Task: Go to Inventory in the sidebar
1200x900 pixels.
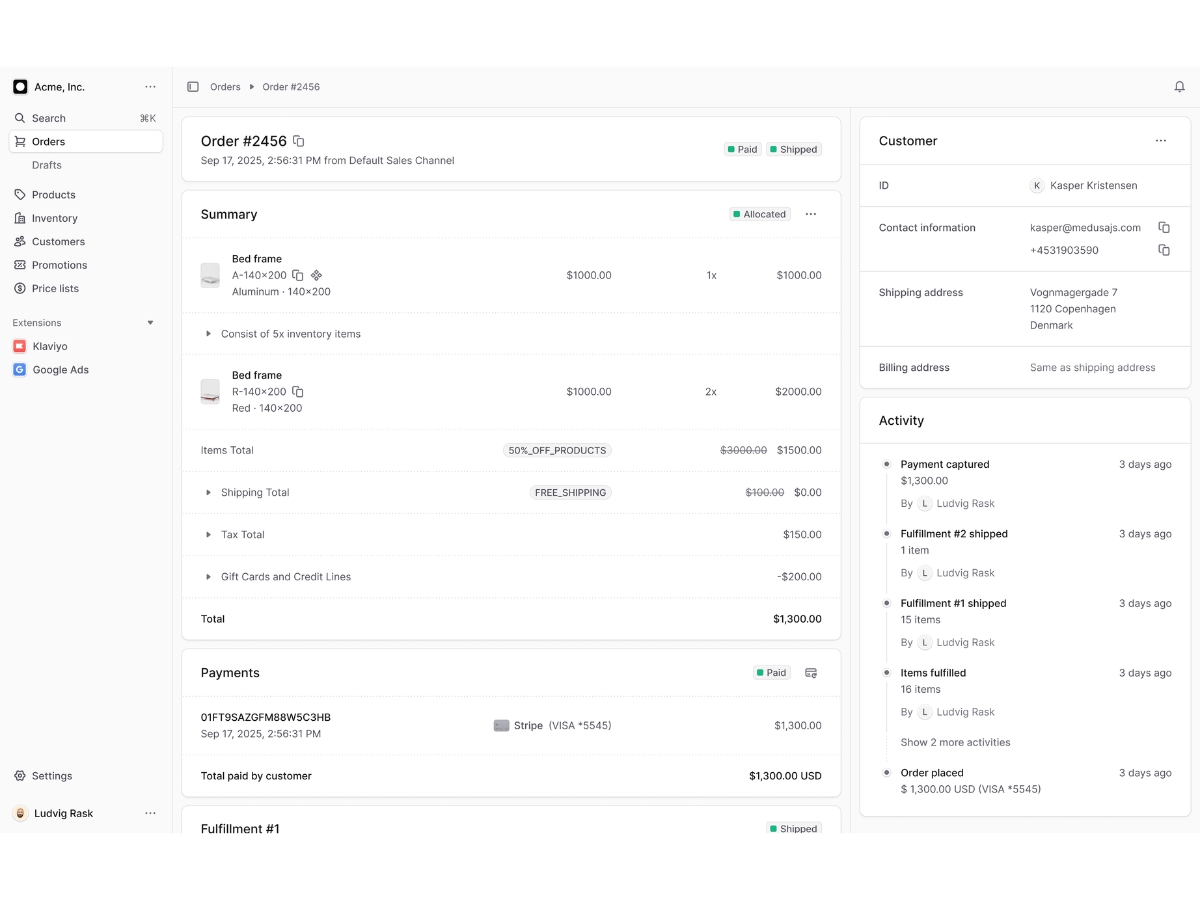Action: tap(86, 218)
